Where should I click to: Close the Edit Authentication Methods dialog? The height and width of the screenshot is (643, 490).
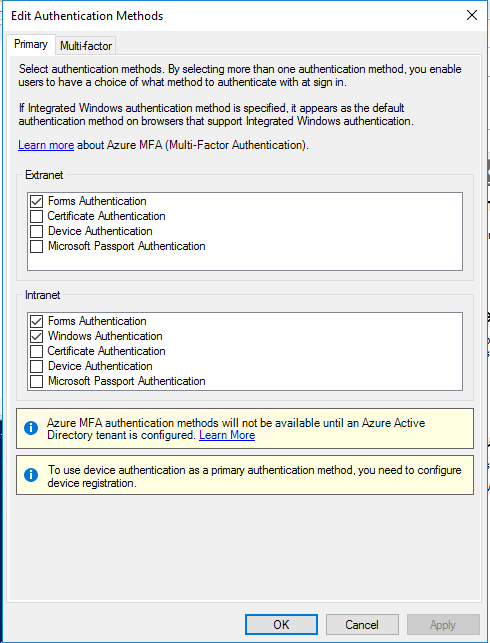point(472,16)
